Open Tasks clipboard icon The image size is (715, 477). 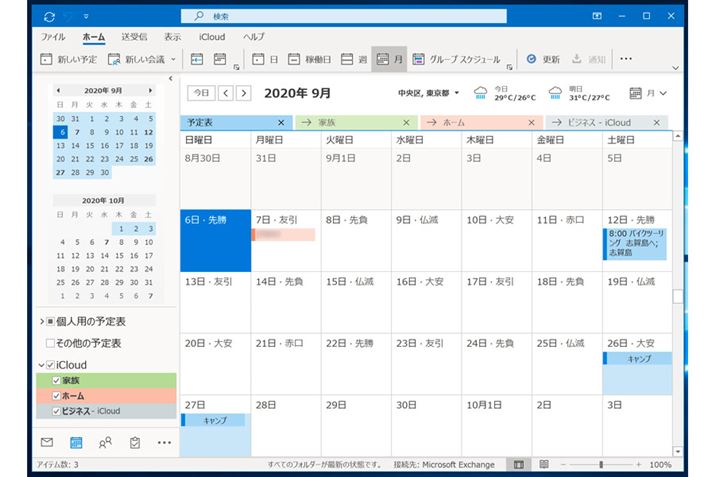pos(135,442)
